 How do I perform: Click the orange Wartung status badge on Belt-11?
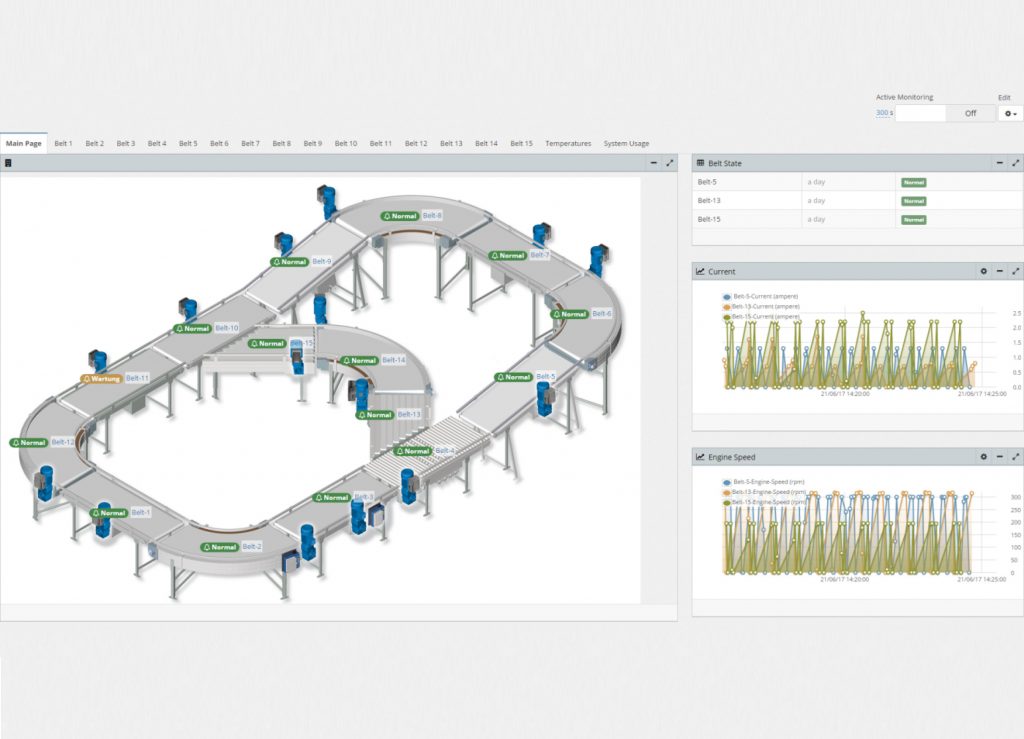point(101,379)
